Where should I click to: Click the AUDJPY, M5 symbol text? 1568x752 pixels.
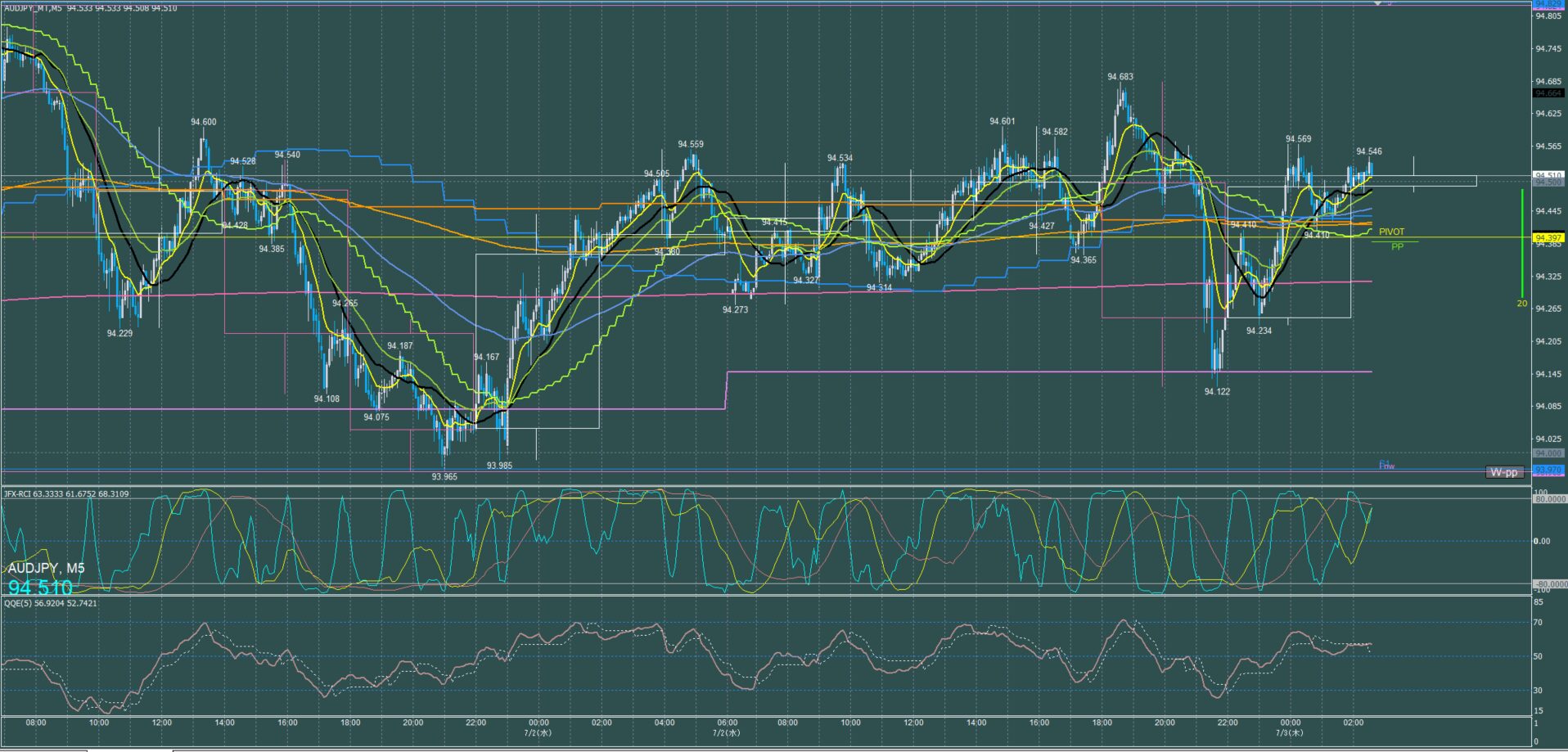click(x=46, y=568)
